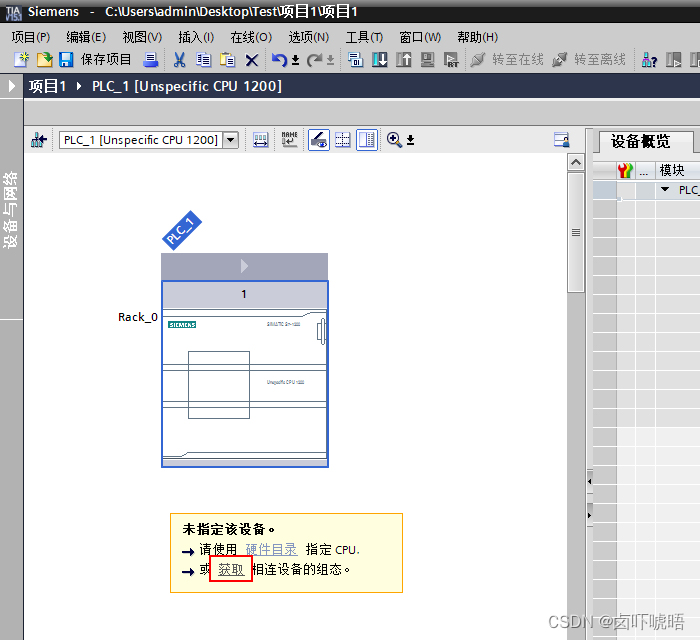Save project with floppy disk icon

(x=66, y=59)
